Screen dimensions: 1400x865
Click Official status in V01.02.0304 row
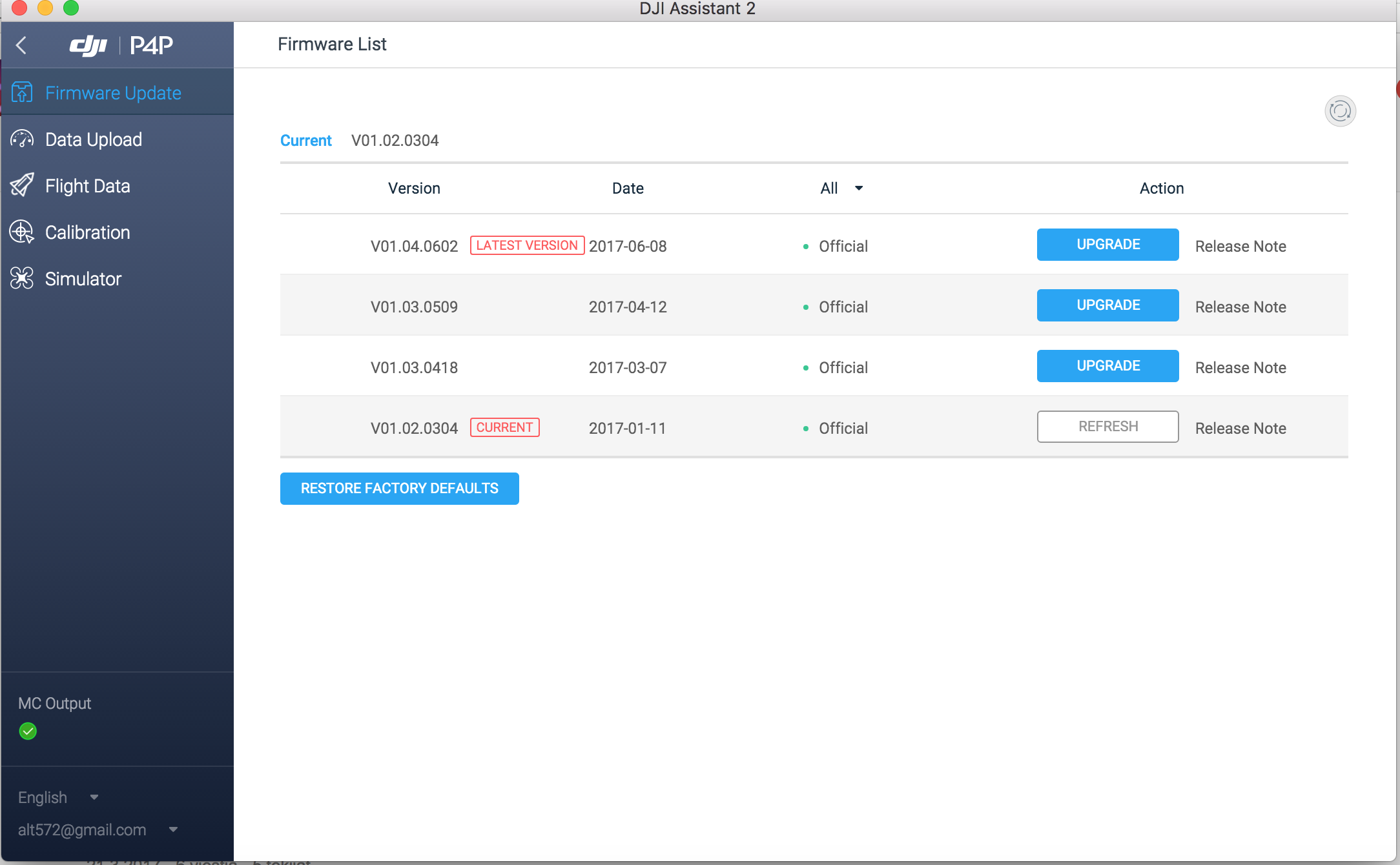pos(843,429)
